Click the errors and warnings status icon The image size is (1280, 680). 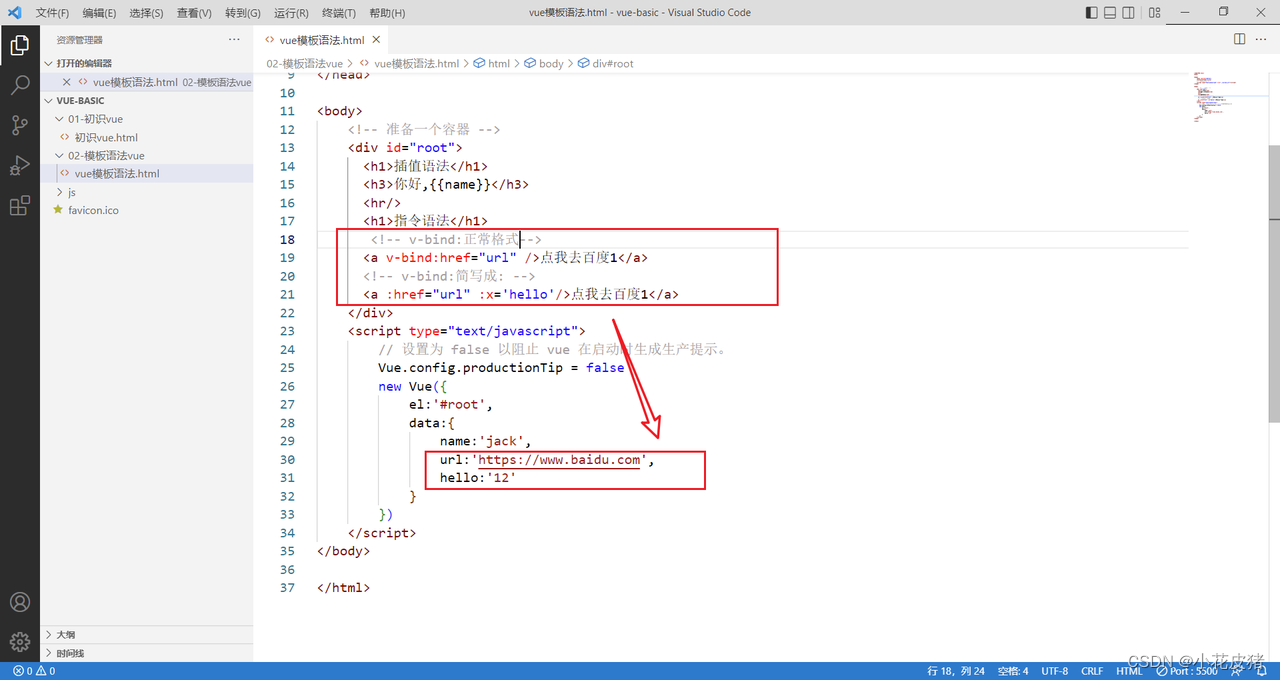(x=34, y=671)
